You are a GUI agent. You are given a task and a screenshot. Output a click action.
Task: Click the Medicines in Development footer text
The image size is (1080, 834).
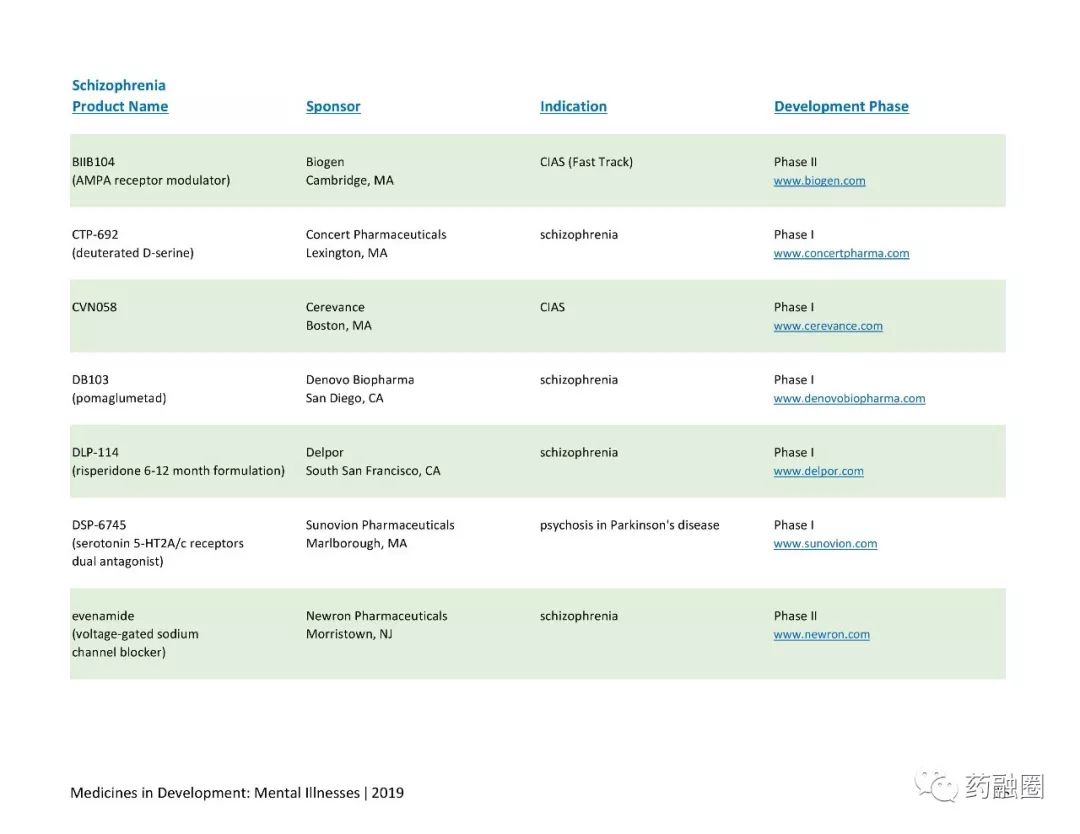click(x=237, y=793)
